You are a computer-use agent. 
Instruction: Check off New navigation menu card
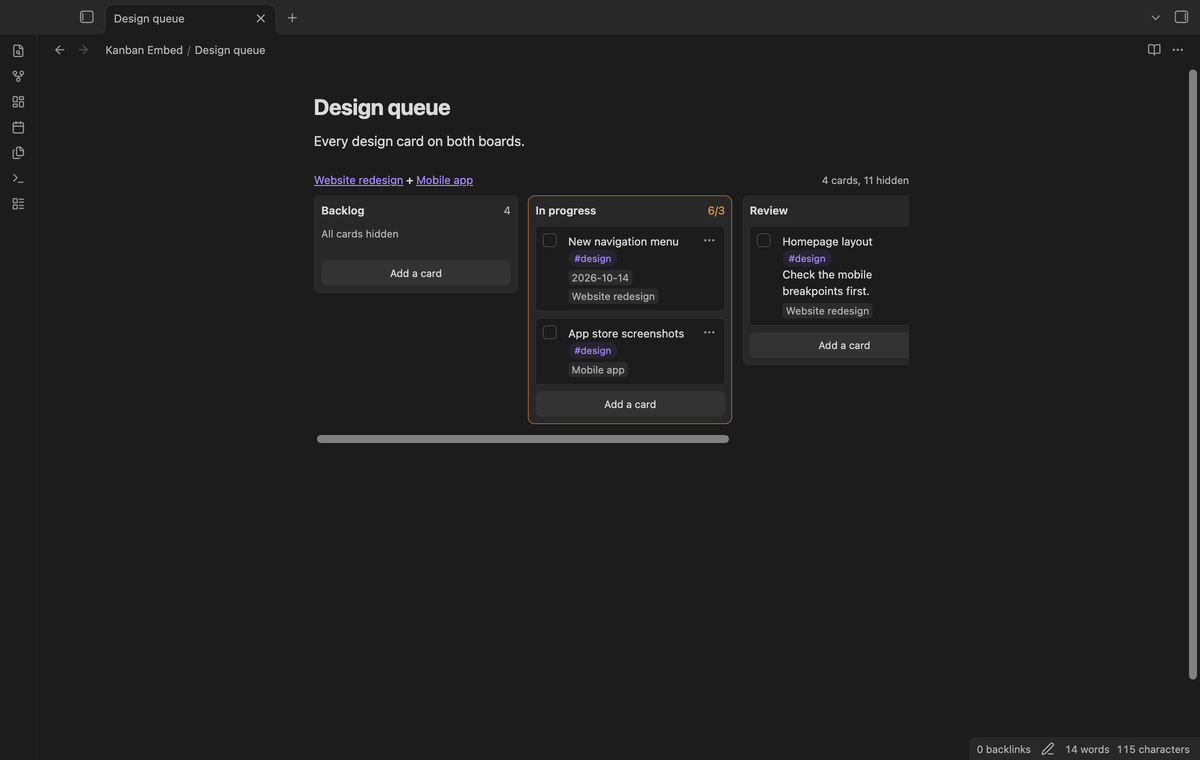point(550,241)
